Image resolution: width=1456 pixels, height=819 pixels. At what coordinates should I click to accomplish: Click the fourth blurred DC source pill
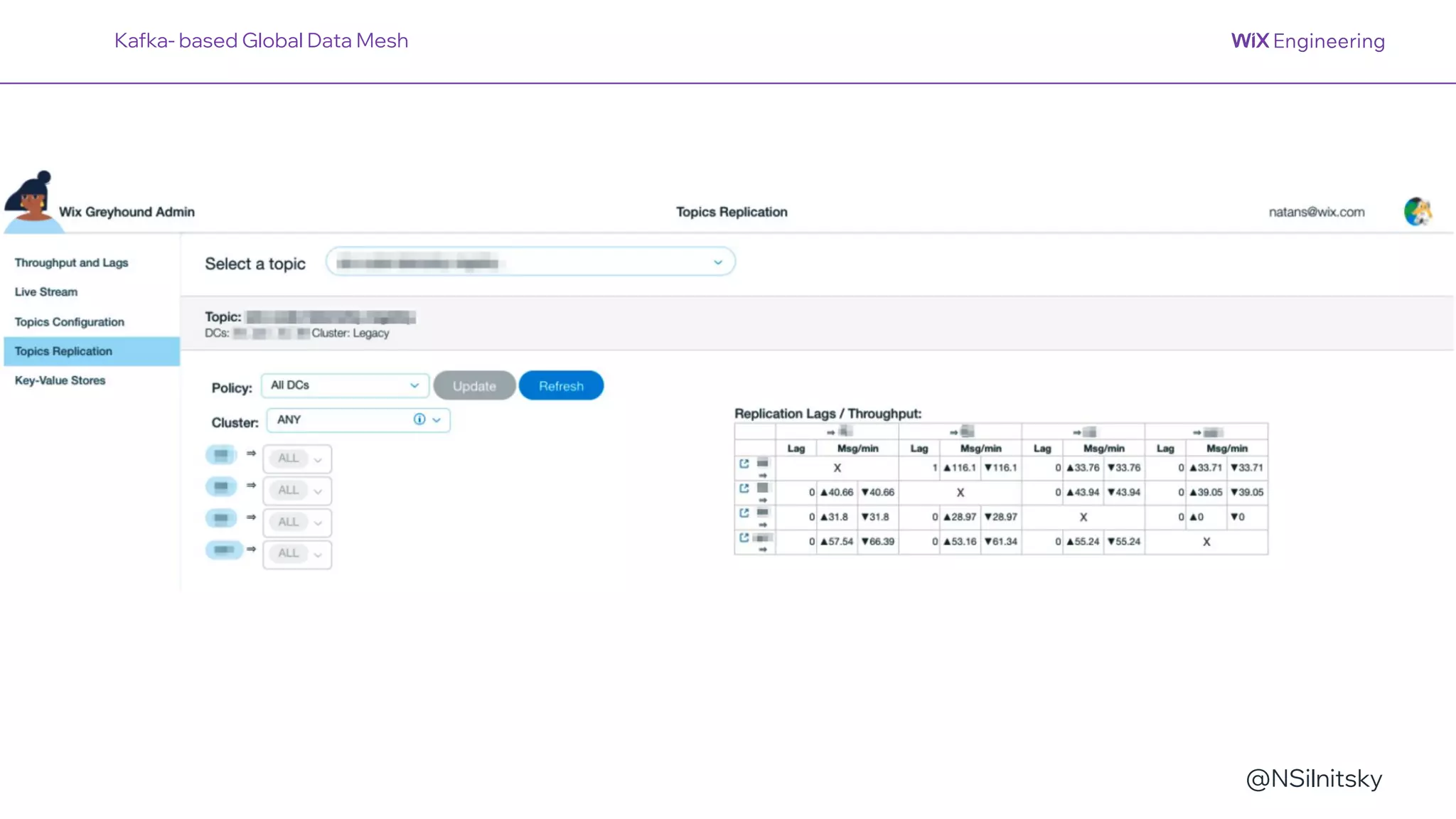click(224, 550)
